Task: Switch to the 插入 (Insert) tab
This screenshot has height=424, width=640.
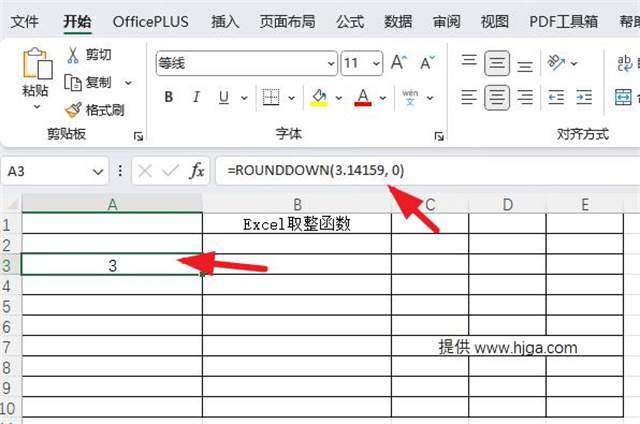Action: point(225,21)
